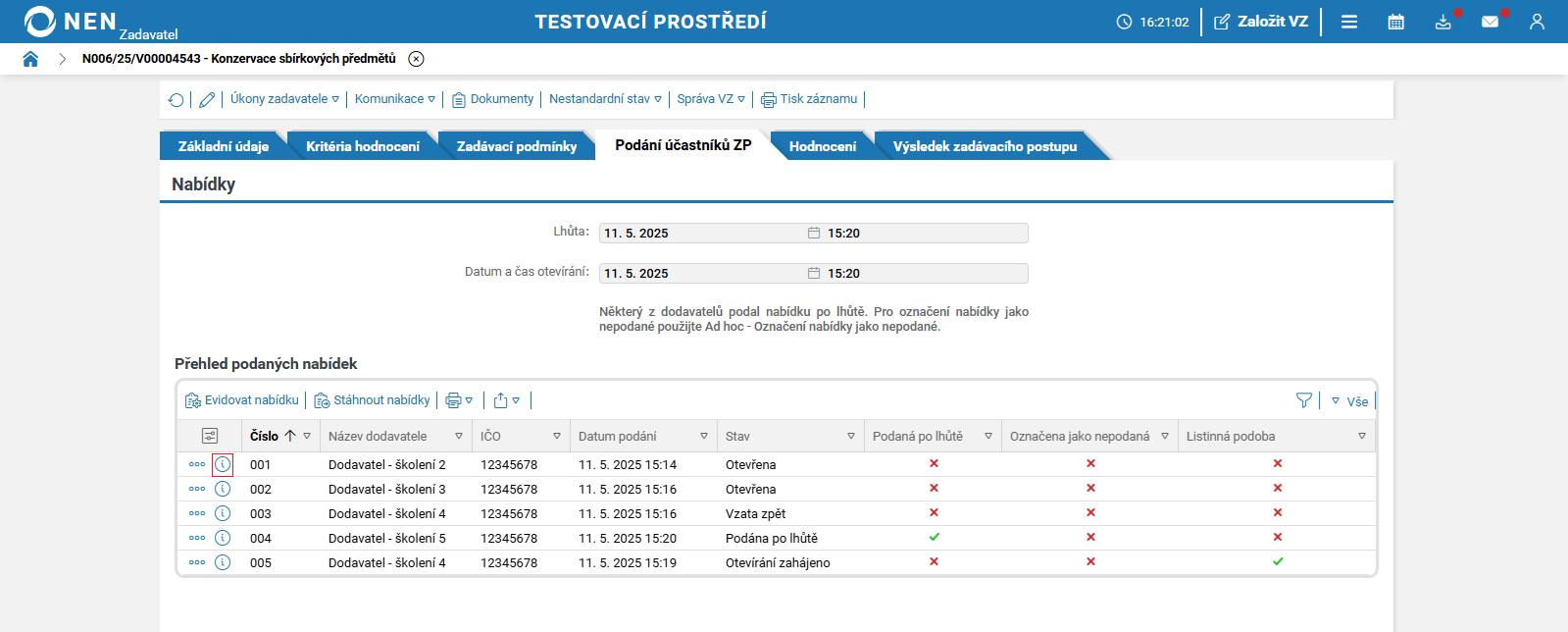This screenshot has height=632, width=1568.
Task: Open detail info icon for offer 004
Action: coord(223,538)
